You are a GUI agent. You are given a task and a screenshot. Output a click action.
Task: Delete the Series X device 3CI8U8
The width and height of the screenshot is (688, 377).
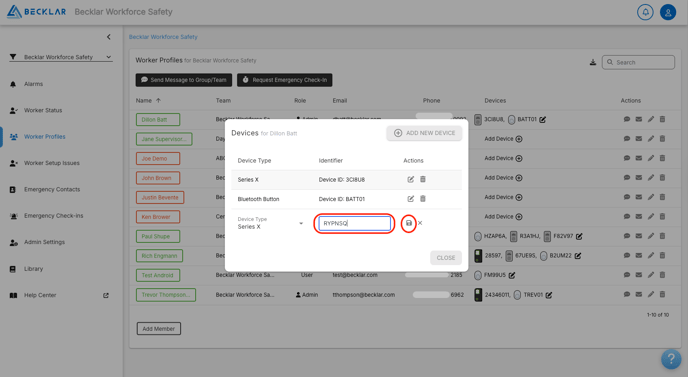coord(423,179)
